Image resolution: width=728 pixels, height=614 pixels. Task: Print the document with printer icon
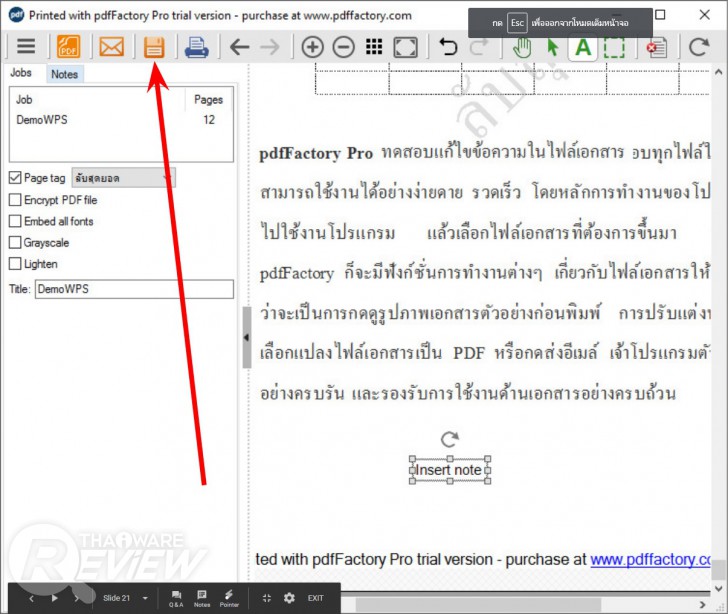pos(196,47)
